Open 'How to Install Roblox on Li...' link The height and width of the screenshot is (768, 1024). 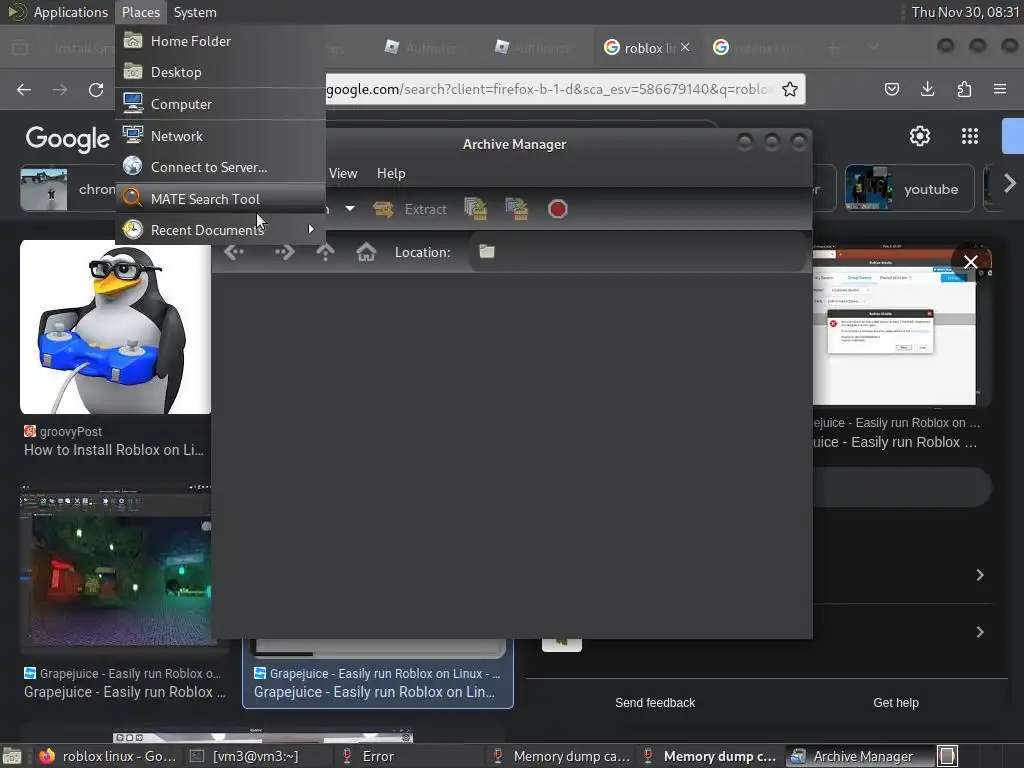[114, 450]
